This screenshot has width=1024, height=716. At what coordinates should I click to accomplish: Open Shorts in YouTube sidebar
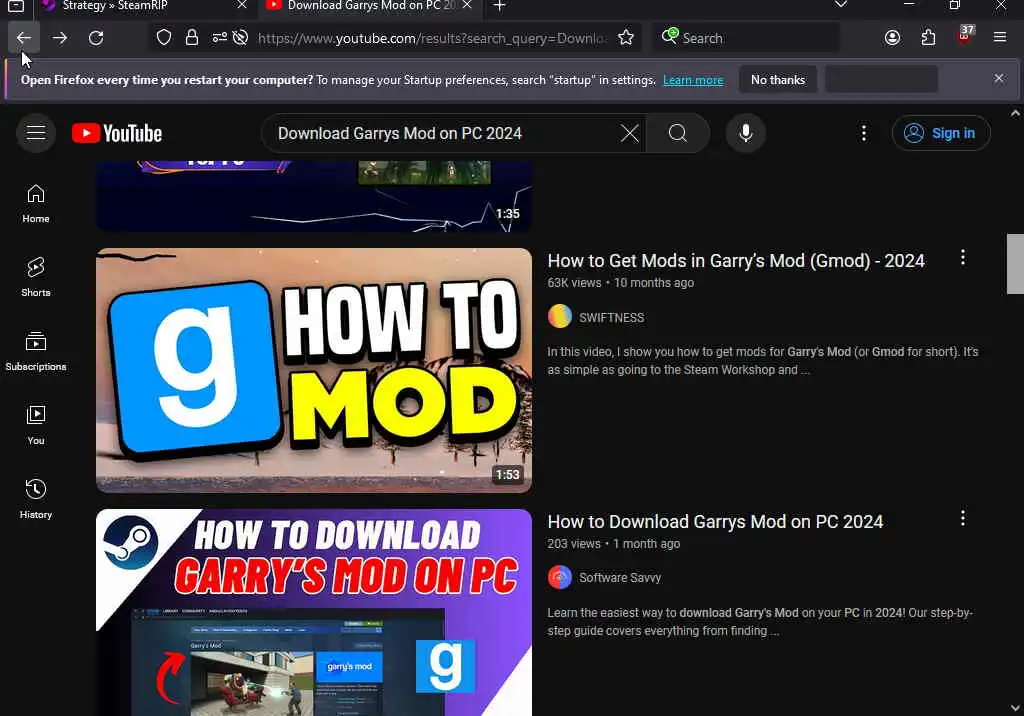point(36,277)
